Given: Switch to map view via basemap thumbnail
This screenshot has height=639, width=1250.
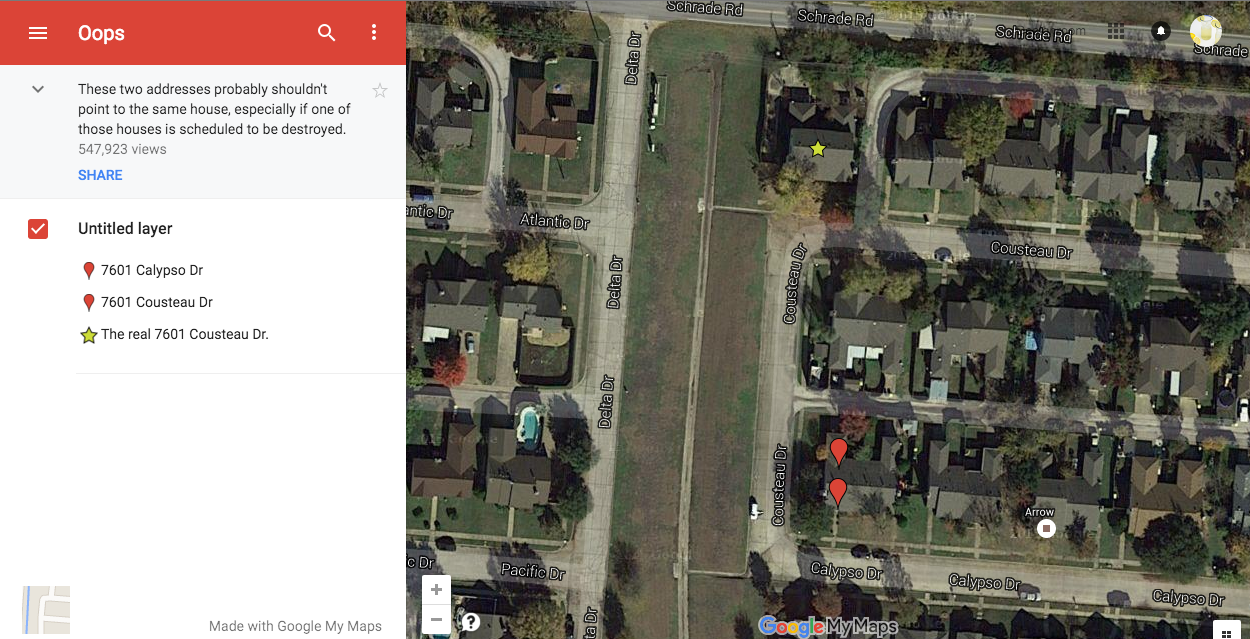Looking at the screenshot, I should coord(46,610).
